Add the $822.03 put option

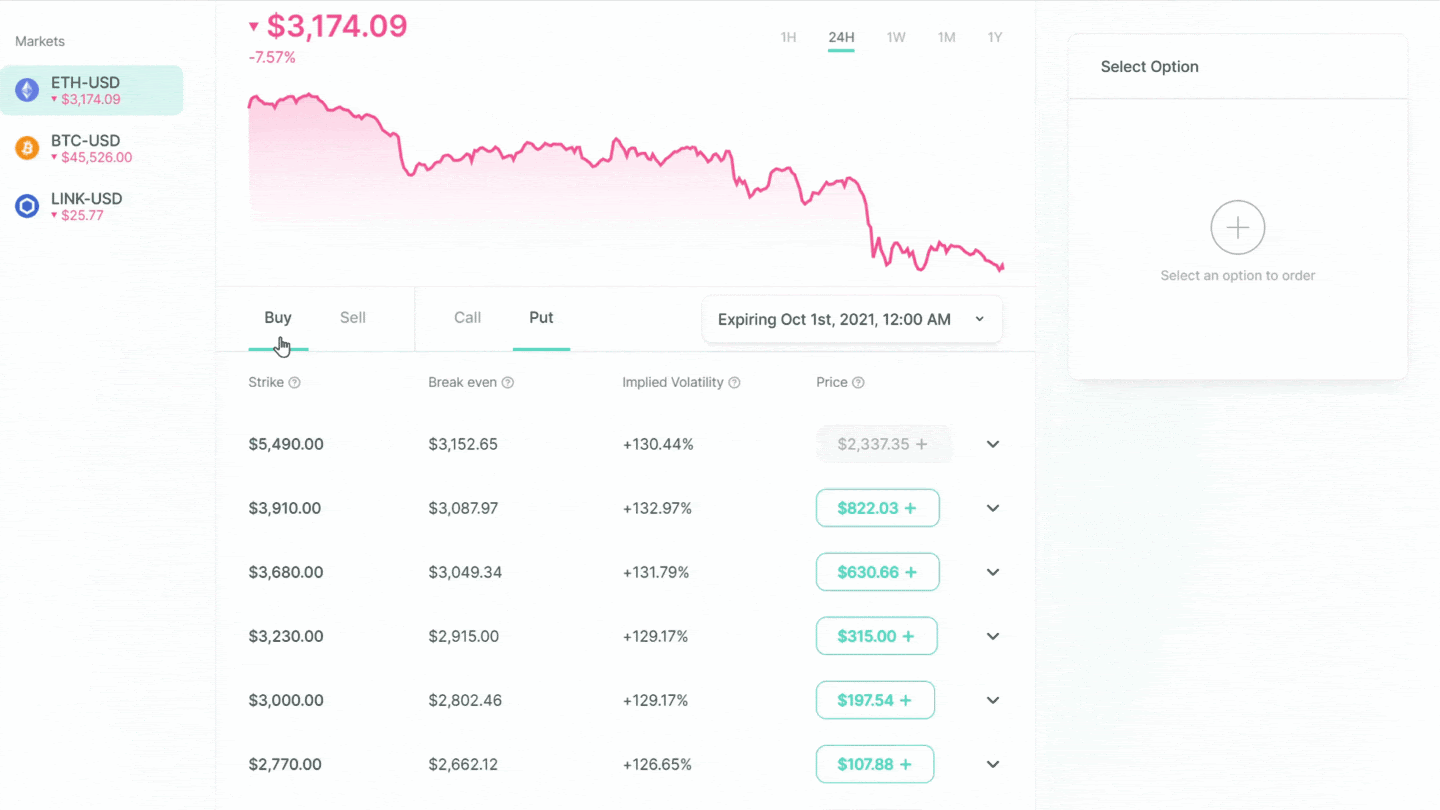(x=877, y=508)
